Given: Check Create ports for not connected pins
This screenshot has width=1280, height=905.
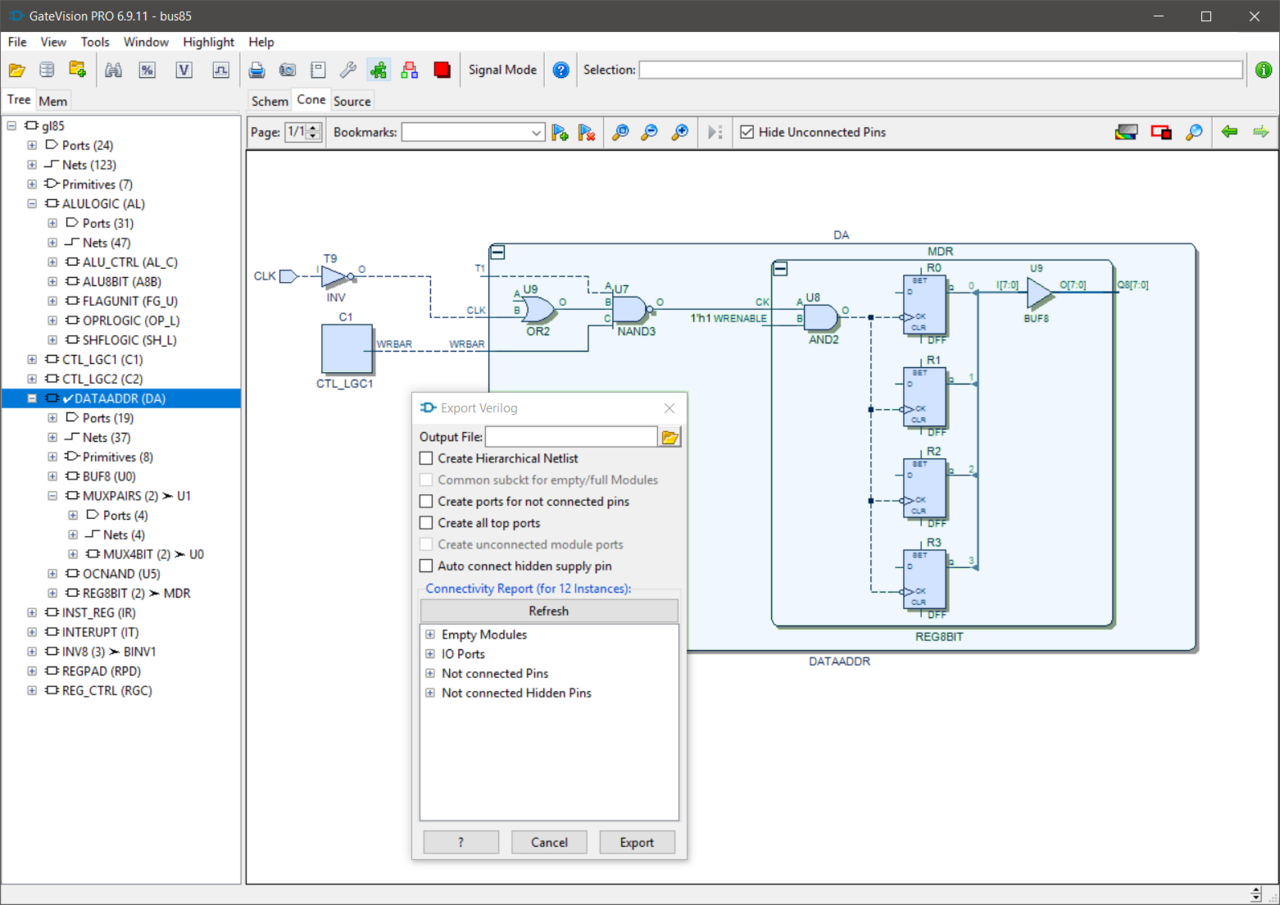Looking at the screenshot, I should coord(426,501).
